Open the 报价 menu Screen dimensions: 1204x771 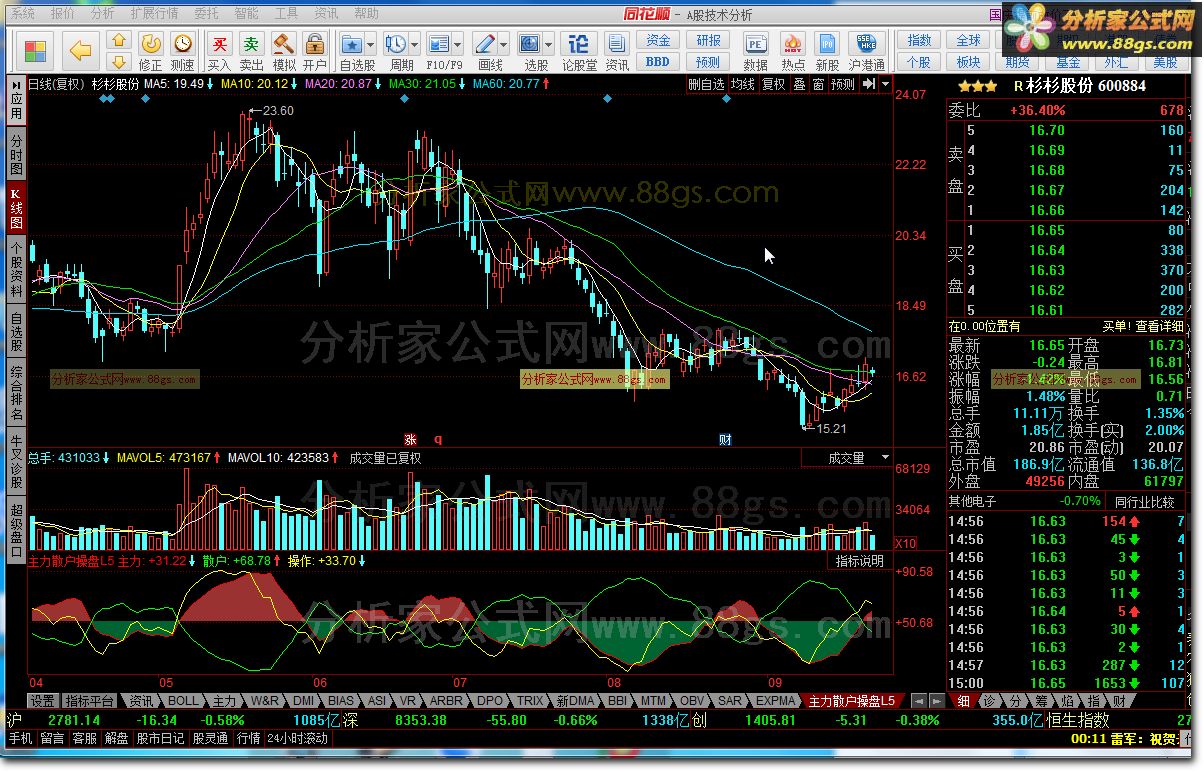[x=62, y=14]
